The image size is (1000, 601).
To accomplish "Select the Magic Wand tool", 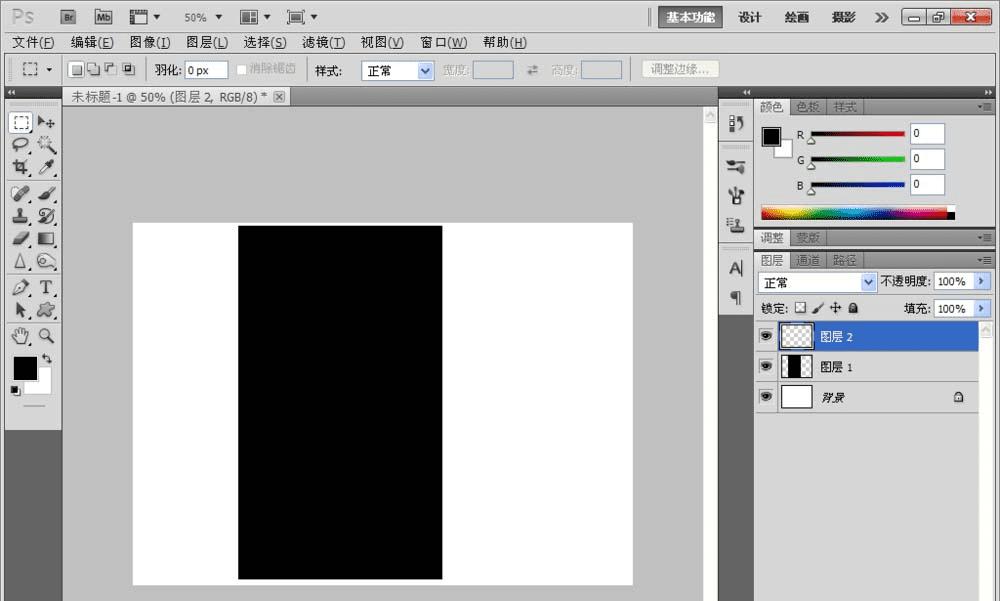I will [x=46, y=145].
